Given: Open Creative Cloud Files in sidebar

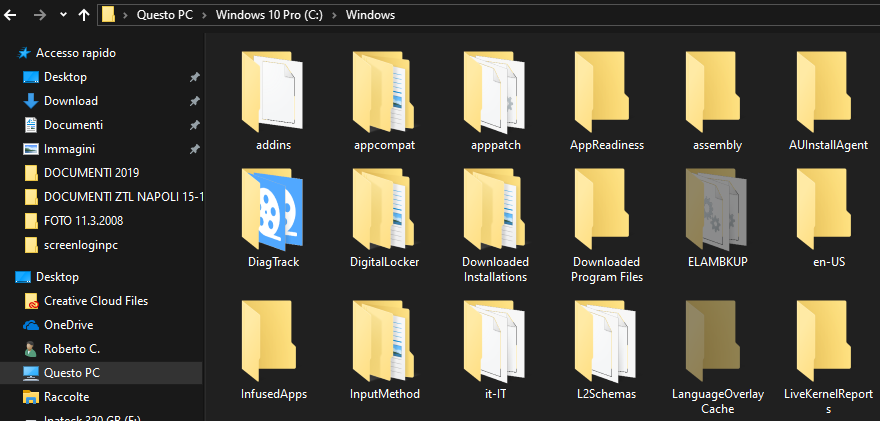Looking at the screenshot, I should (x=96, y=301).
